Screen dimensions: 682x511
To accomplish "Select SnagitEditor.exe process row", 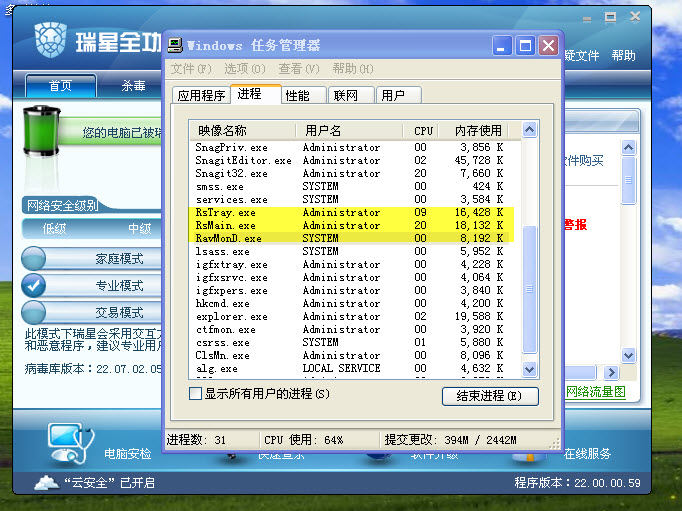I will (352, 160).
